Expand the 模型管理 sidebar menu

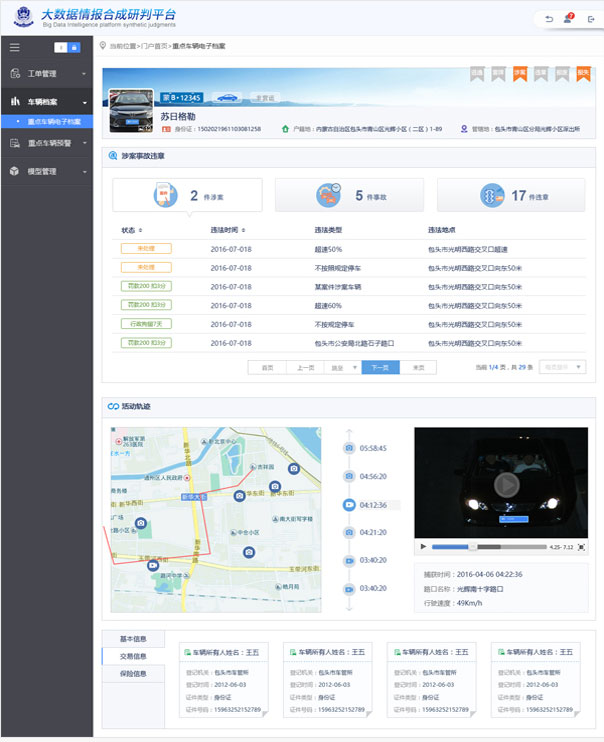point(46,171)
